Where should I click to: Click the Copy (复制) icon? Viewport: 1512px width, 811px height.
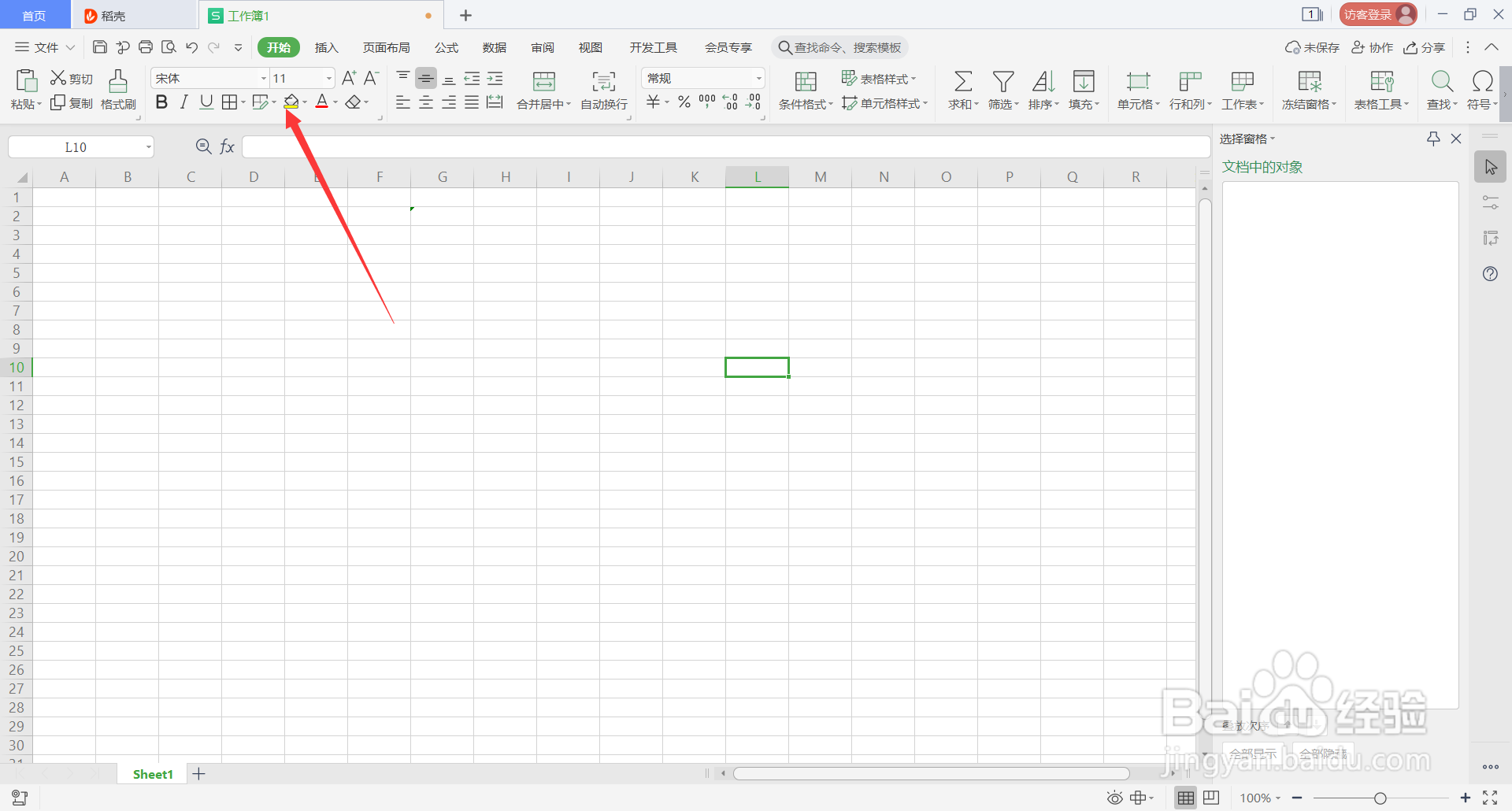57,103
